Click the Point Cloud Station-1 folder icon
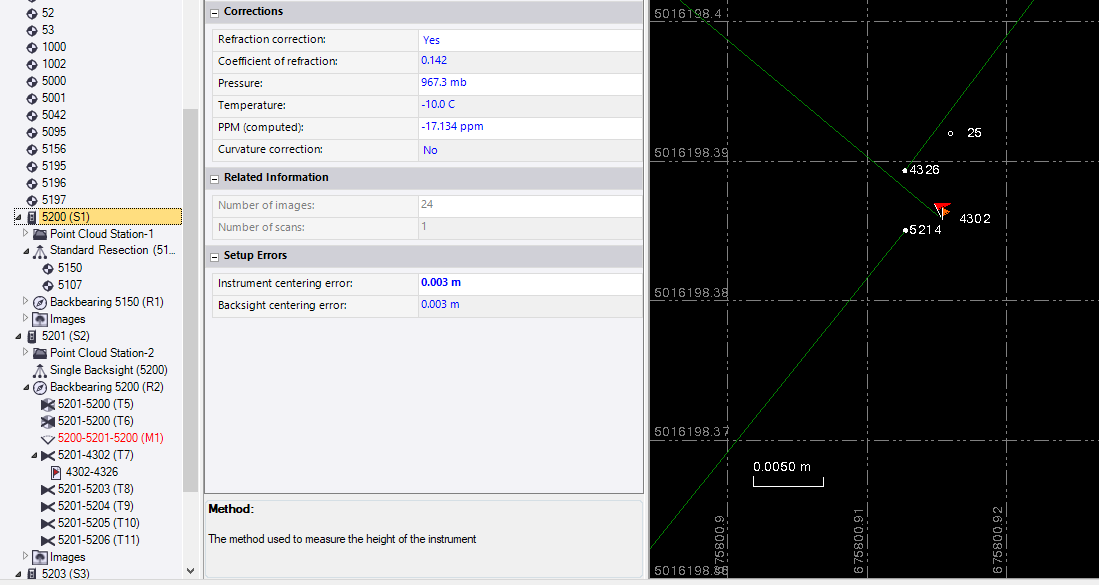Screen dimensions: 1099x585 click(40, 234)
